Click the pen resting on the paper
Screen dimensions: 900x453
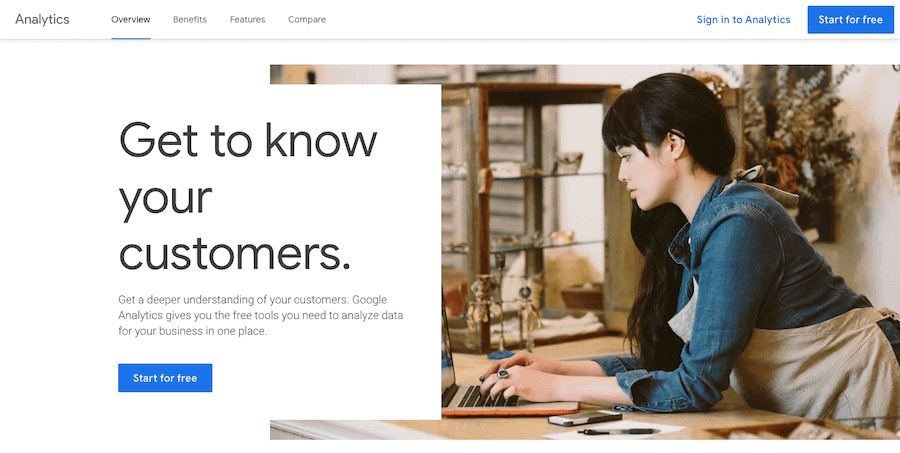point(618,431)
